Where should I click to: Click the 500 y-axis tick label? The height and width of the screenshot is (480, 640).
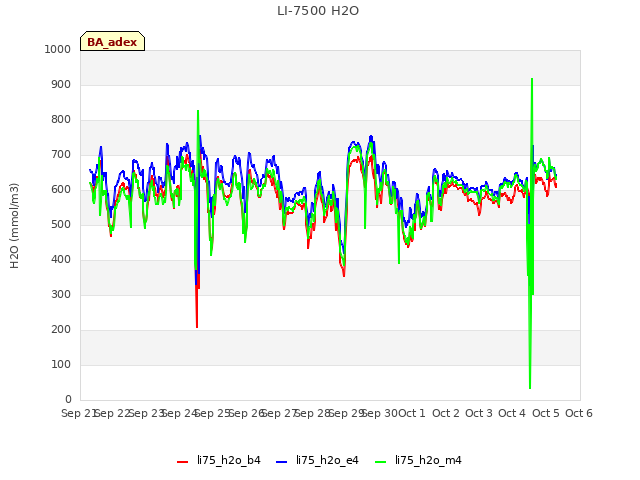point(61,224)
